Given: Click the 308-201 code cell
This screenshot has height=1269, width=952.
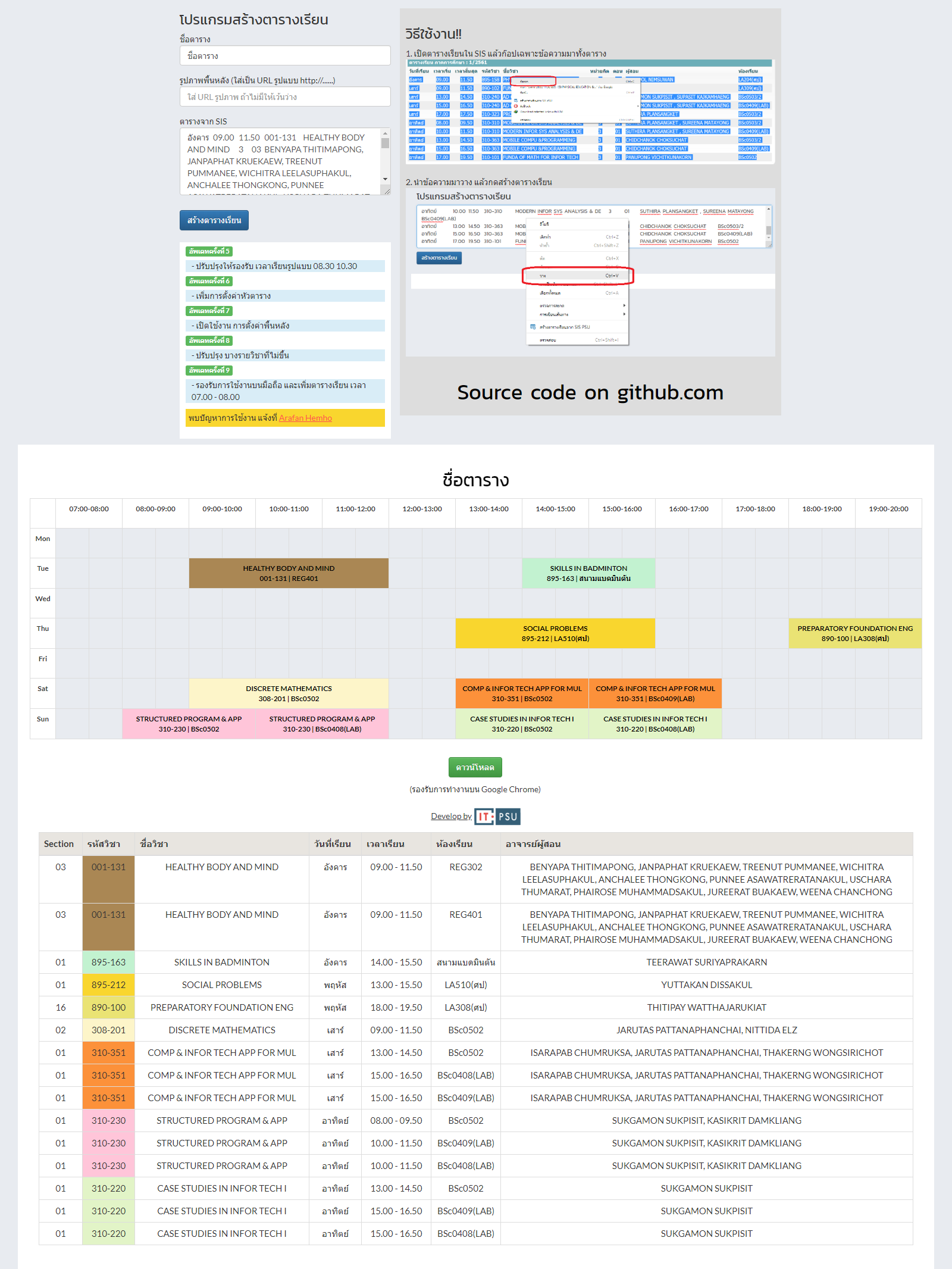Looking at the screenshot, I should tap(108, 1030).
